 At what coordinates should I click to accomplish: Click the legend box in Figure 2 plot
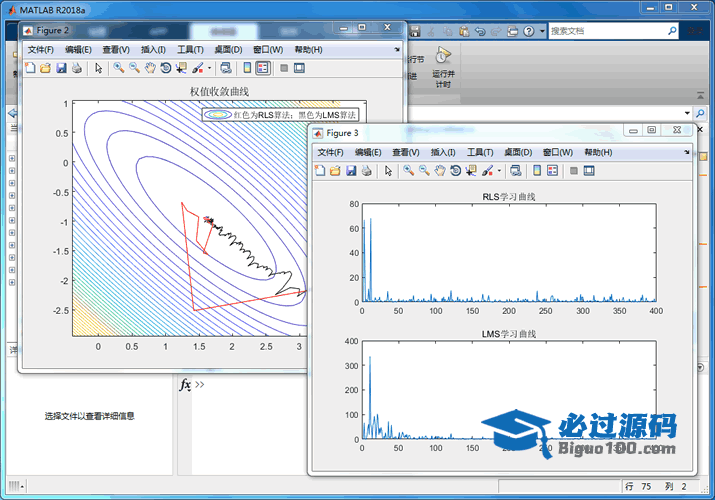[280, 115]
